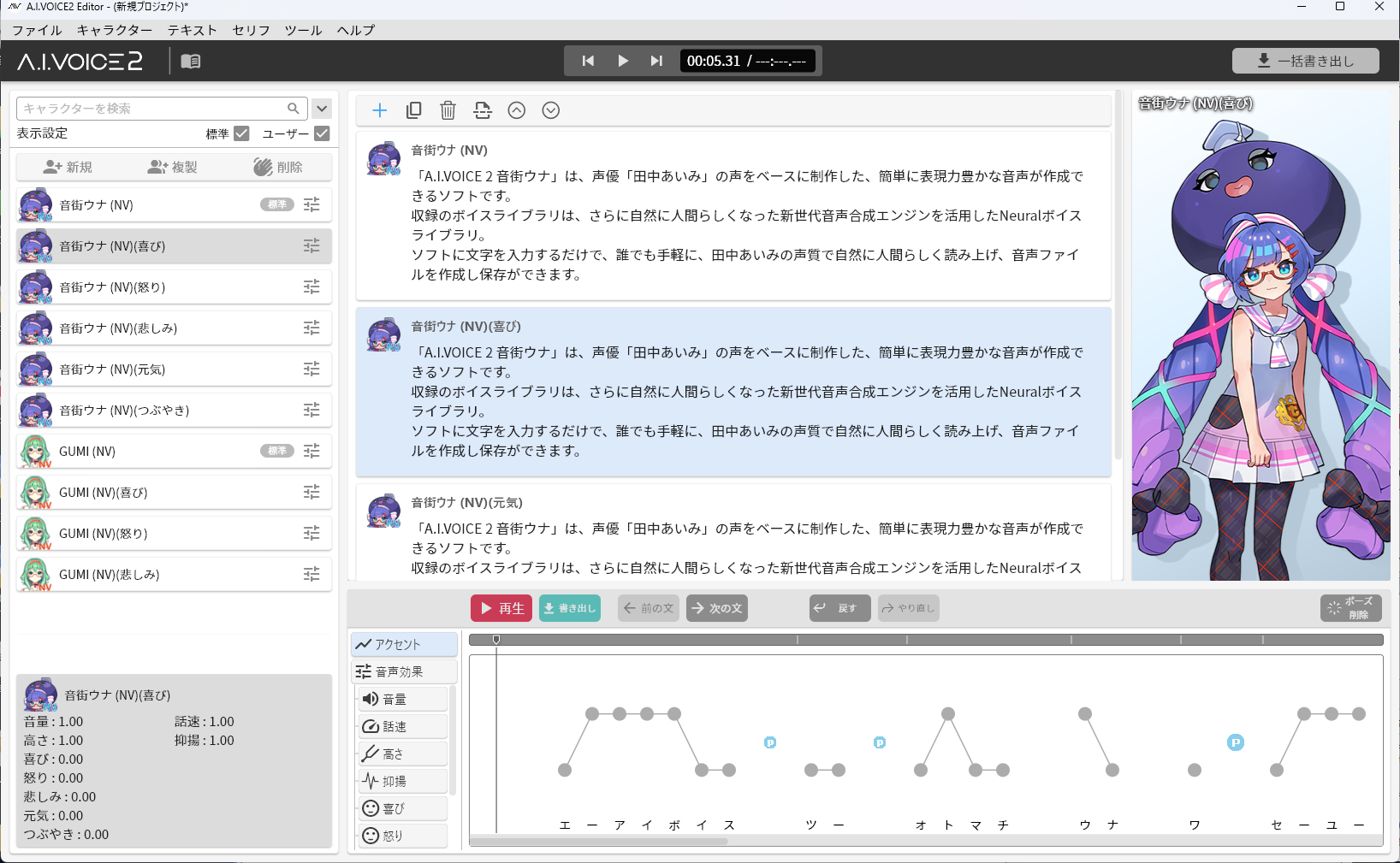Skip to previous sentence in playback bar
The image size is (1400, 863).
tap(588, 61)
